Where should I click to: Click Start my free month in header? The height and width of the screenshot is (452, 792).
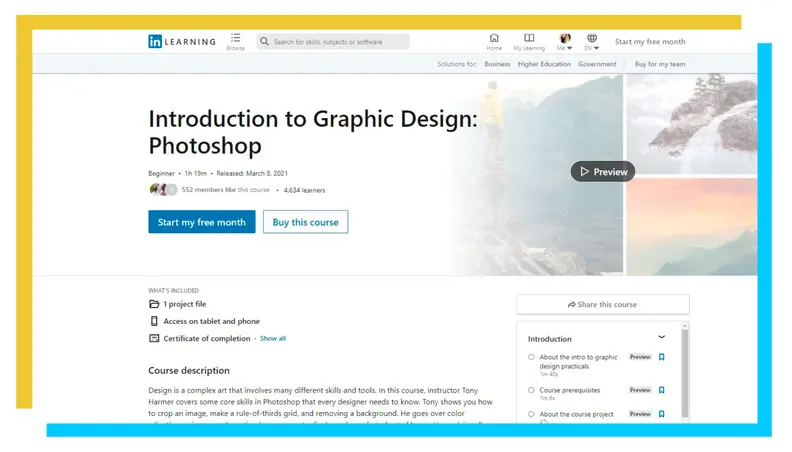click(650, 41)
